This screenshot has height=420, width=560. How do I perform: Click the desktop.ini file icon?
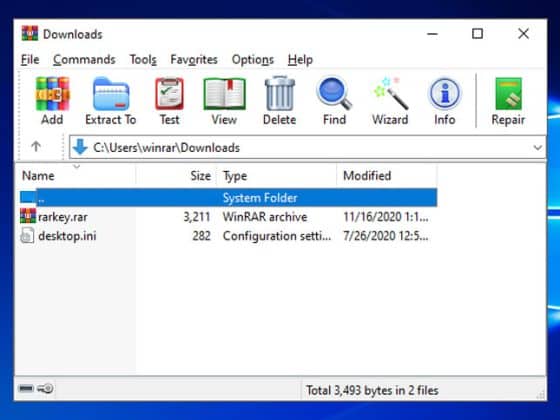28,236
